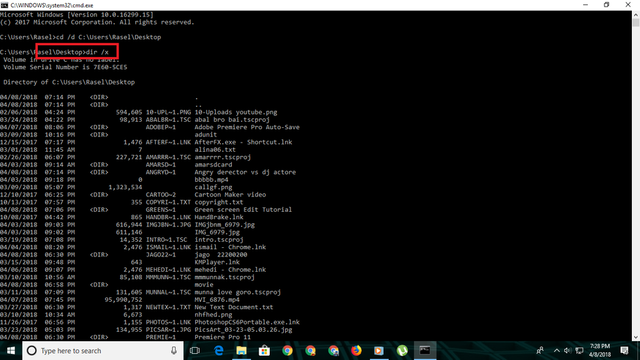Click the 'copyright.txt' file name
The height and width of the screenshot is (360, 640).
tap(219, 202)
